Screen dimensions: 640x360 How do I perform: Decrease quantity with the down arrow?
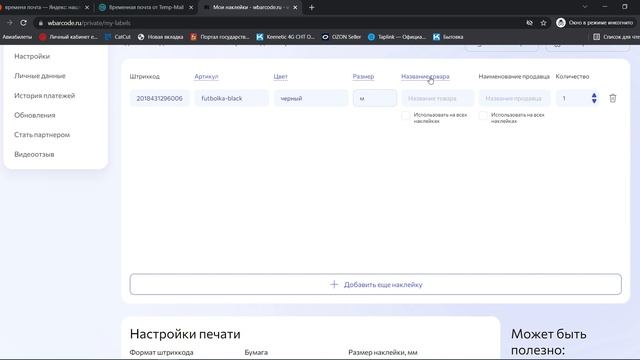click(x=594, y=101)
